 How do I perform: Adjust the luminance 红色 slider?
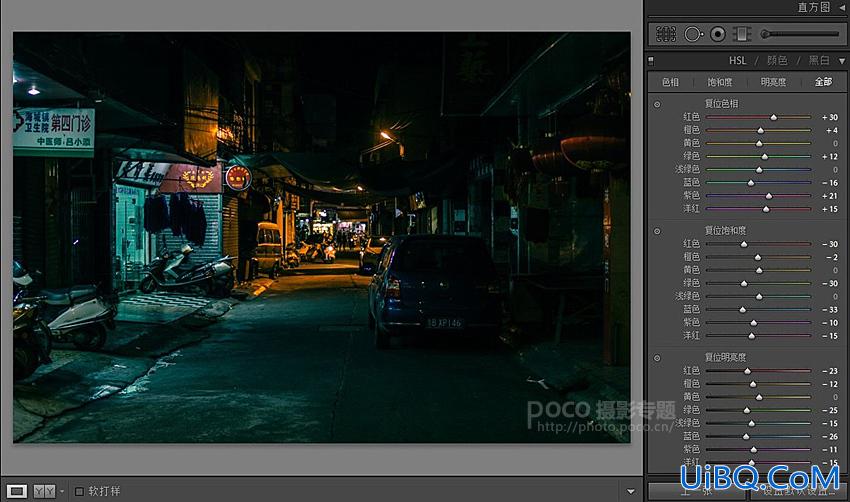748,371
